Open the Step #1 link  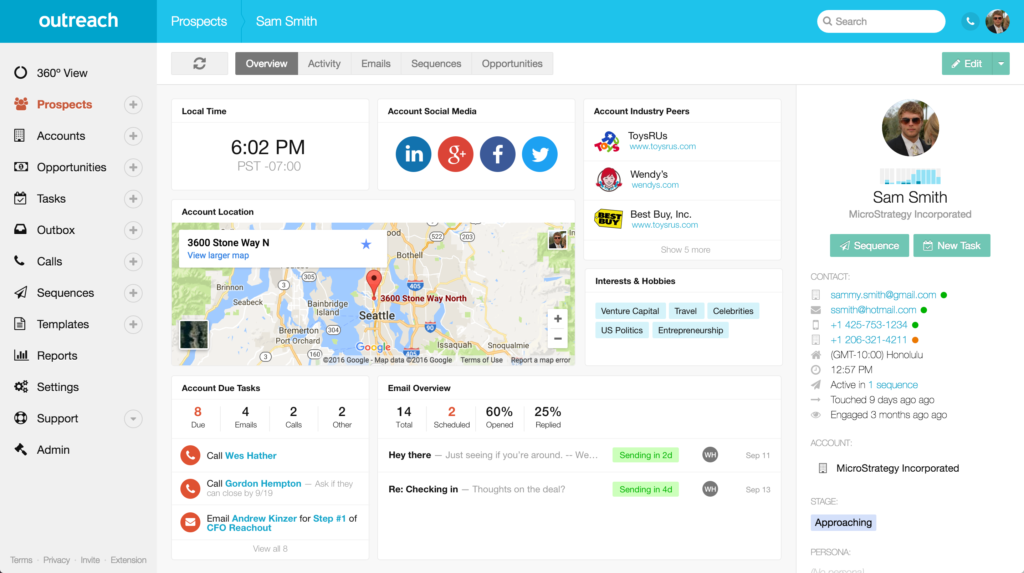coord(329,518)
